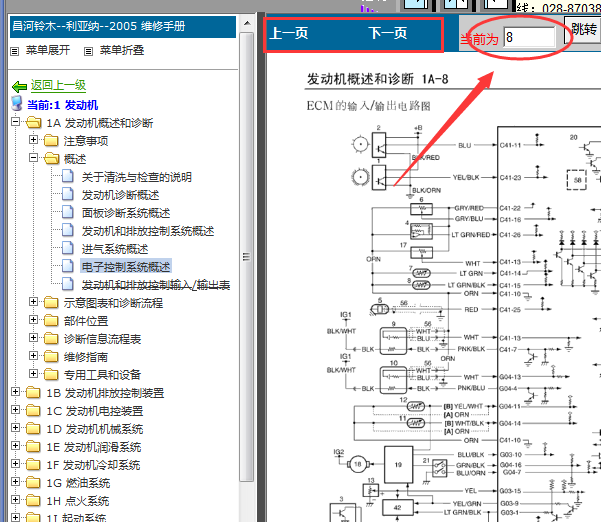The image size is (601, 522).
Task: Click the 1H folder icon
Action: pos(34,501)
